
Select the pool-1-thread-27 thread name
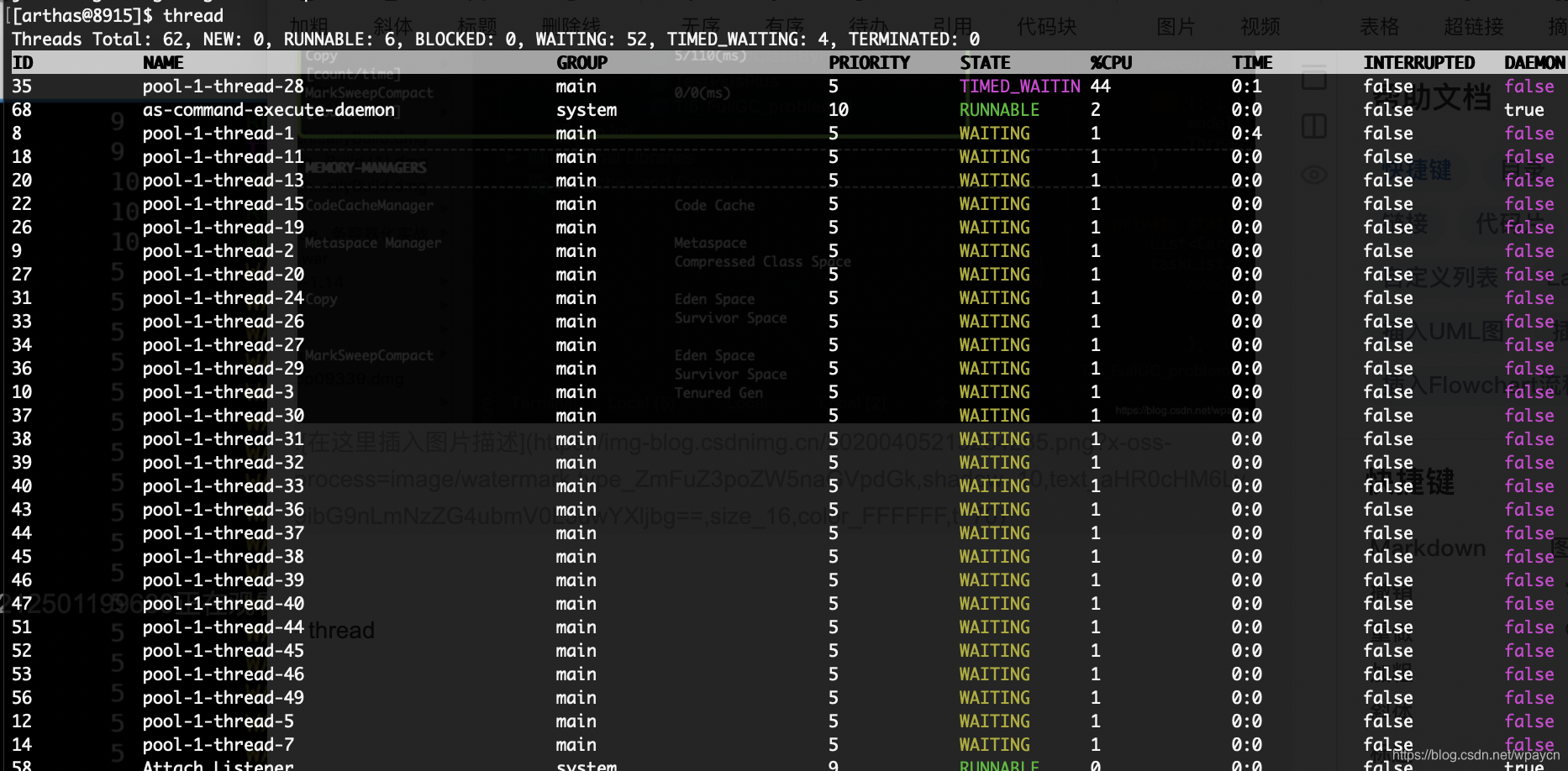(224, 345)
